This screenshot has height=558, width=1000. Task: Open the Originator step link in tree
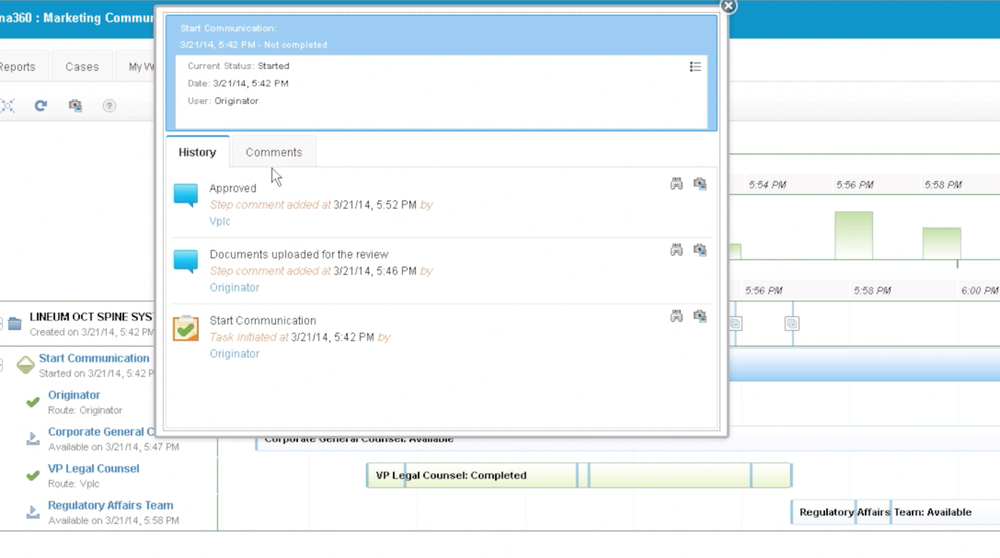(74, 395)
